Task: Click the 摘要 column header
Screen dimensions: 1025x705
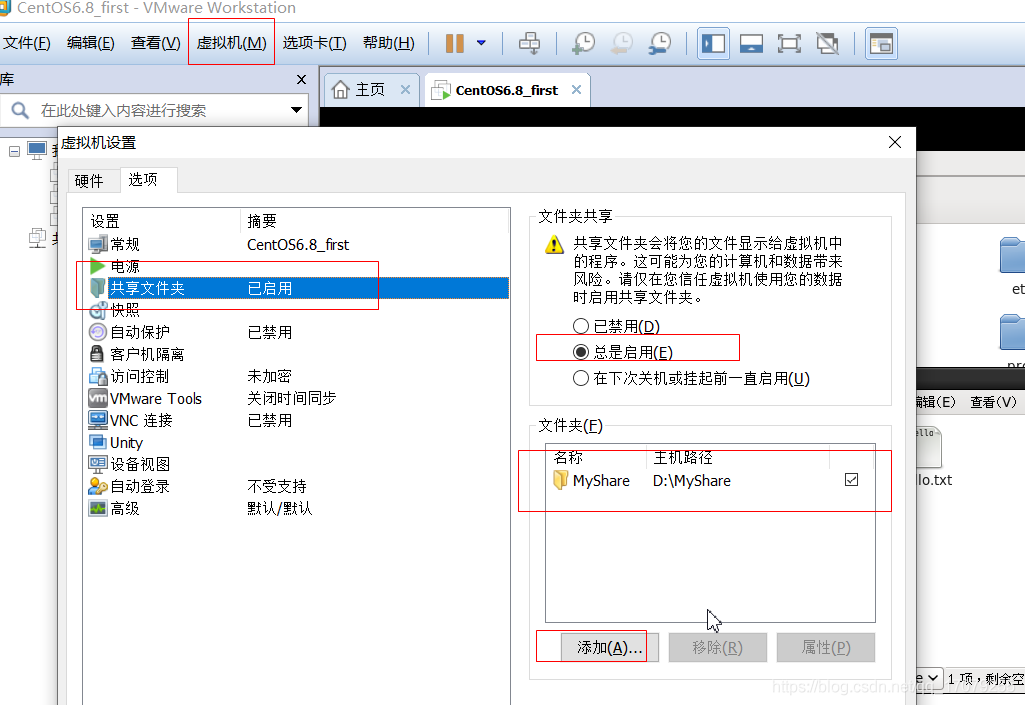Action: click(375, 221)
